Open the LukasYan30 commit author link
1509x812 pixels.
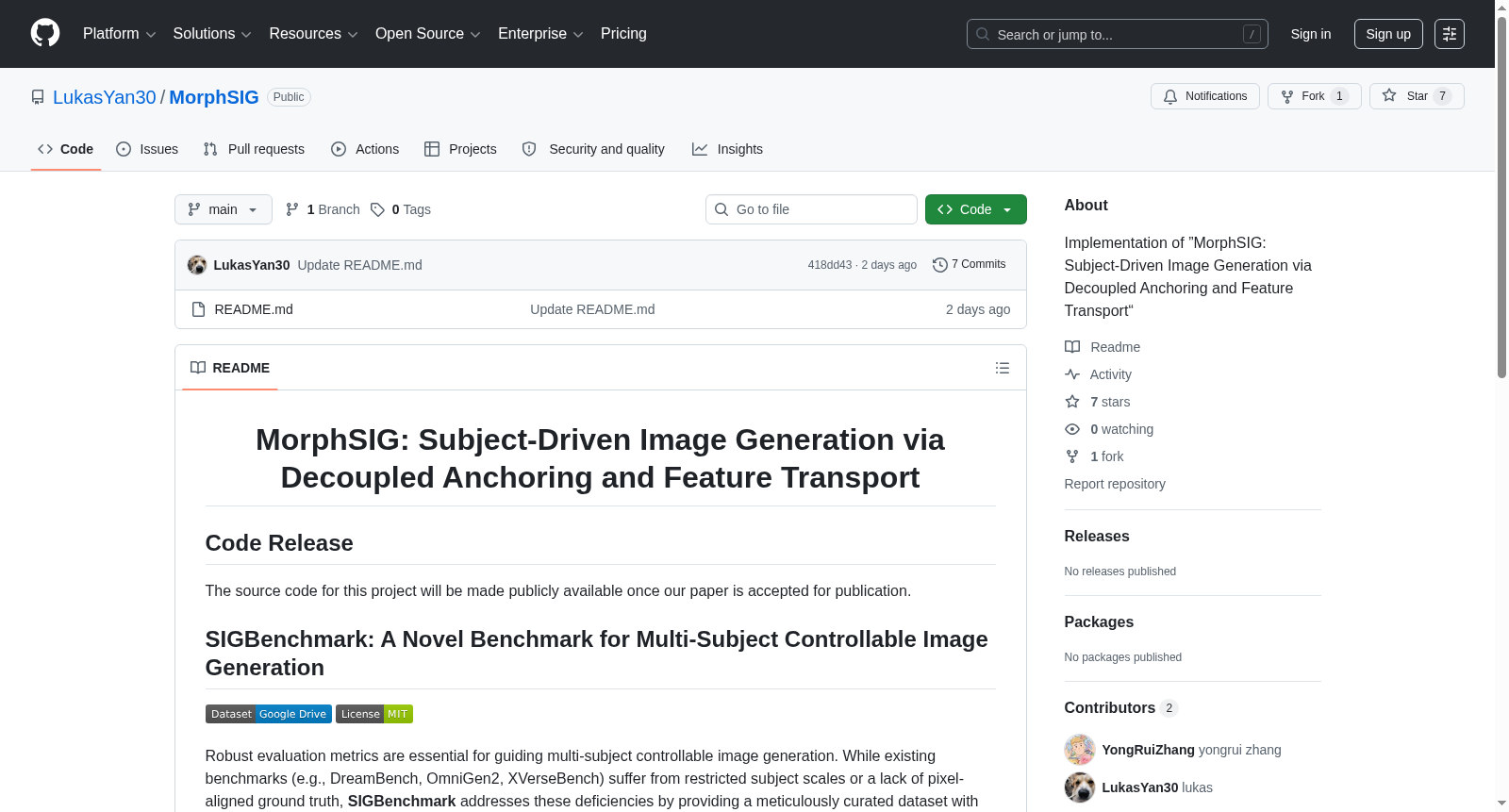(252, 265)
